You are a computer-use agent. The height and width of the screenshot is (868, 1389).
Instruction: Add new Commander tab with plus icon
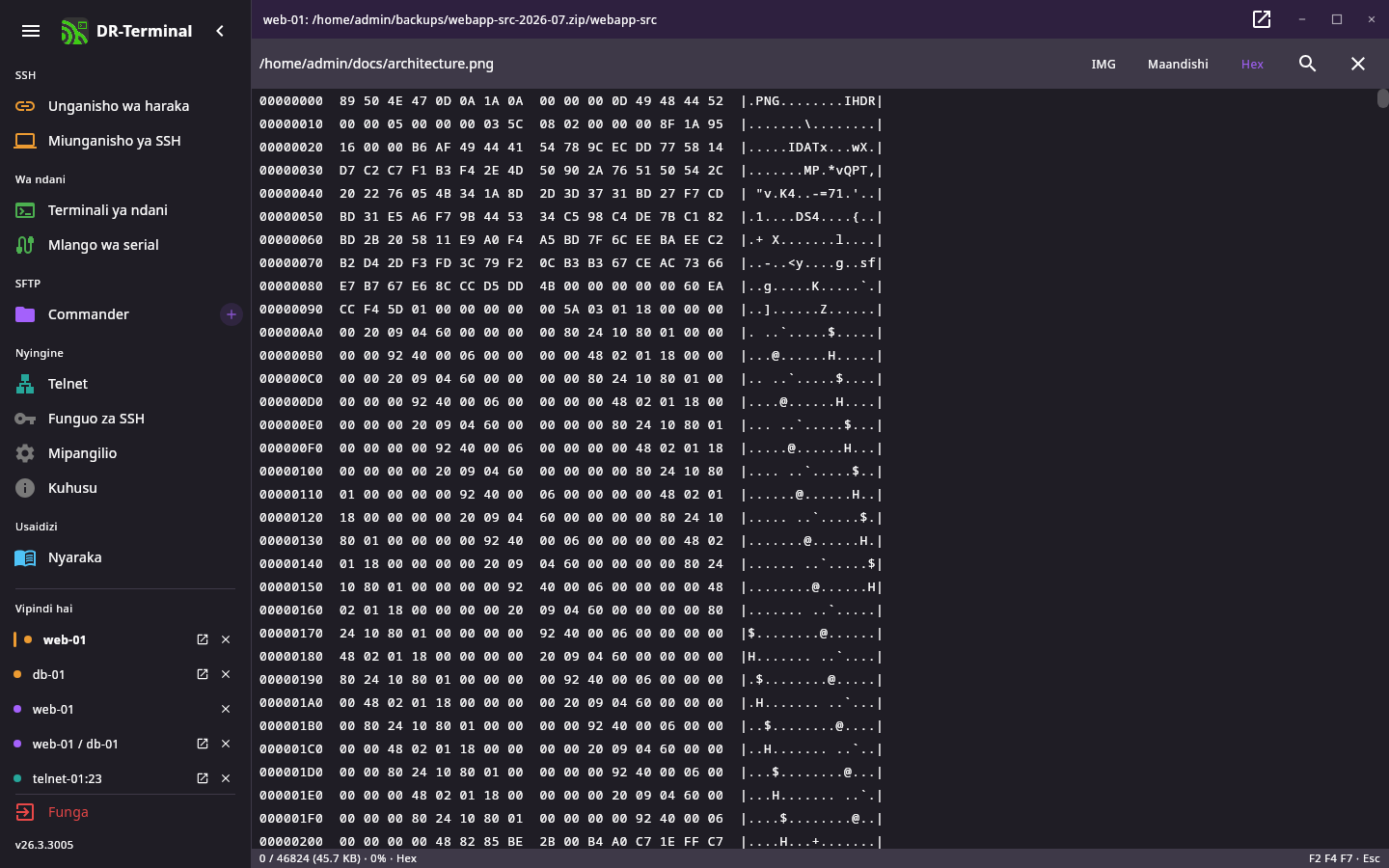231,314
